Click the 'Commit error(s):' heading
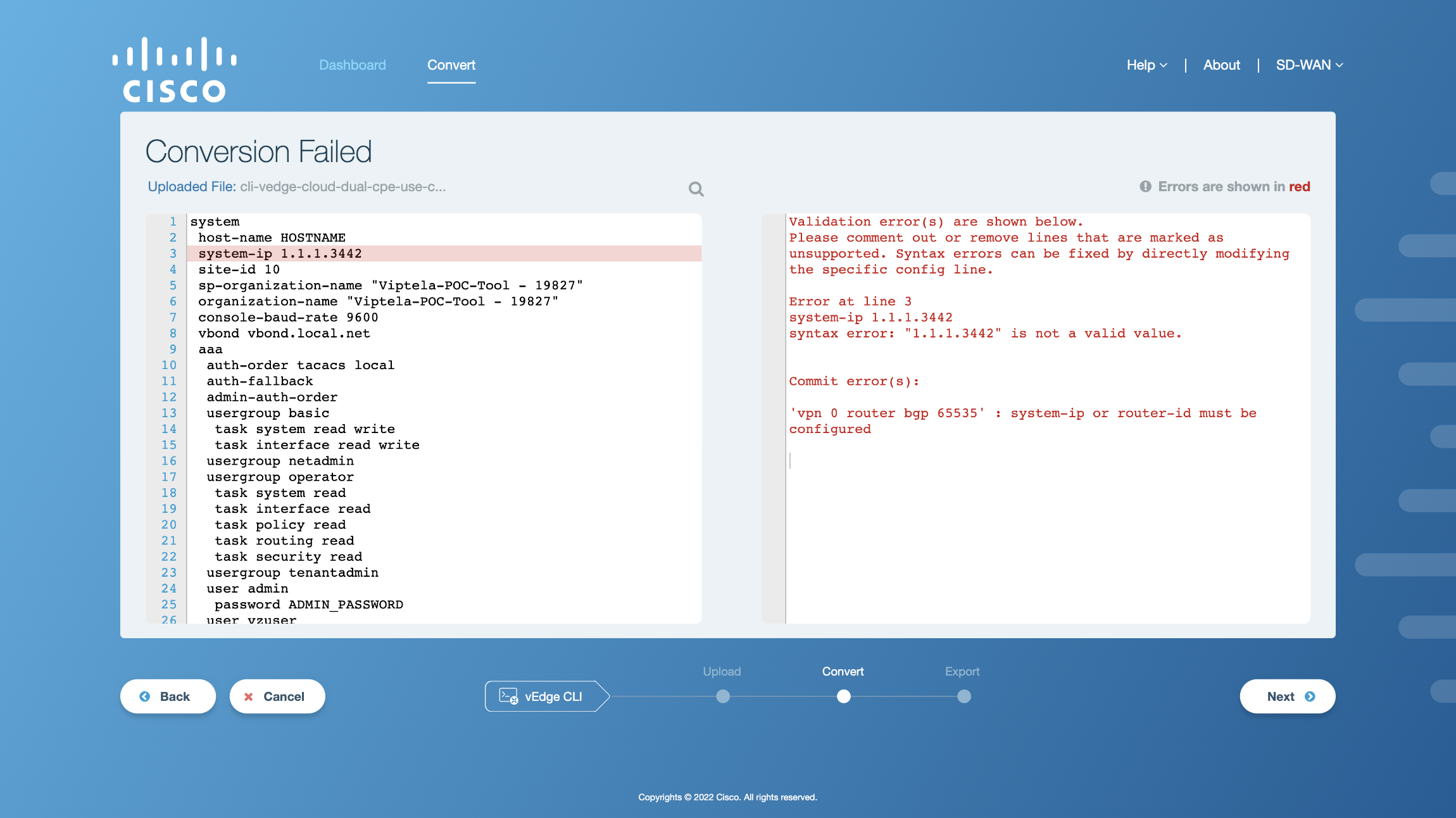 (x=854, y=381)
